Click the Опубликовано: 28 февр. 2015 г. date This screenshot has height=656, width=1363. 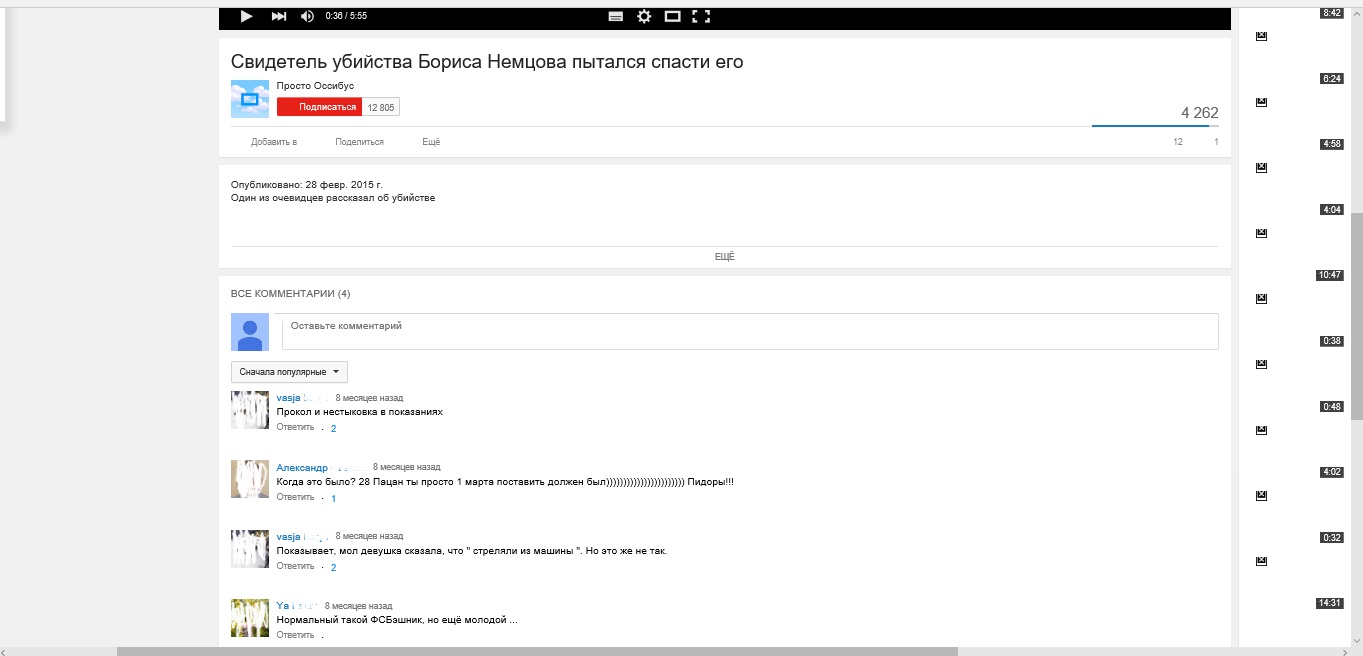(307, 185)
